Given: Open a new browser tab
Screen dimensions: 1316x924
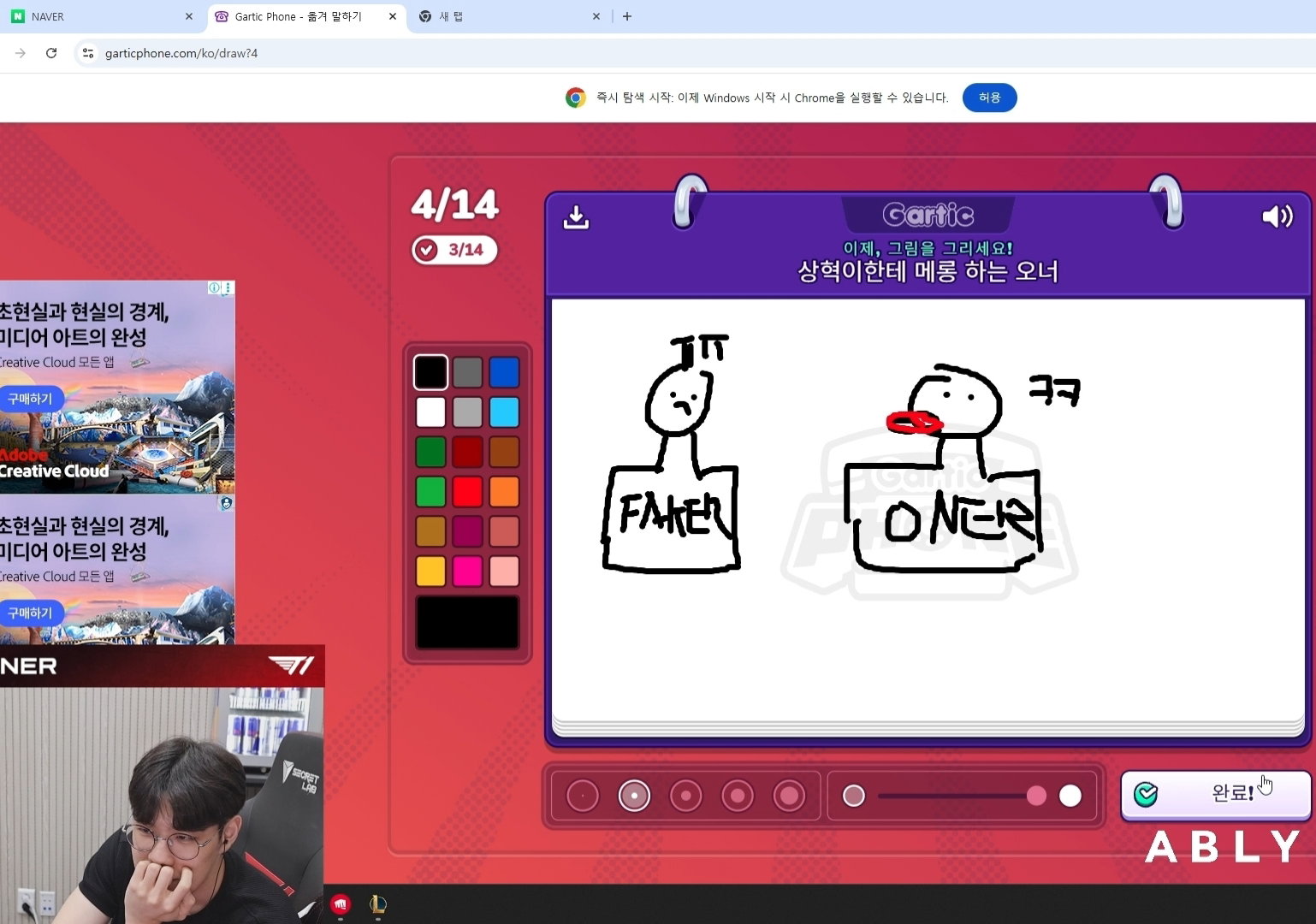Looking at the screenshot, I should [x=627, y=16].
